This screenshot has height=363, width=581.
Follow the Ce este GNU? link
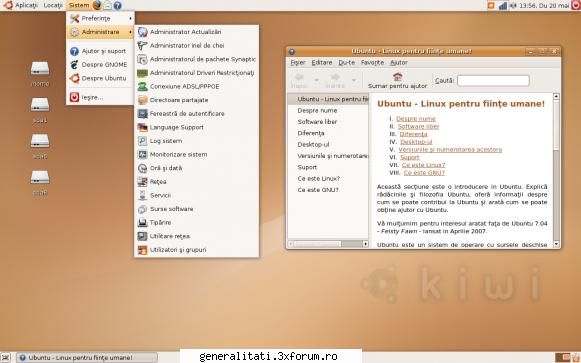click(x=424, y=173)
